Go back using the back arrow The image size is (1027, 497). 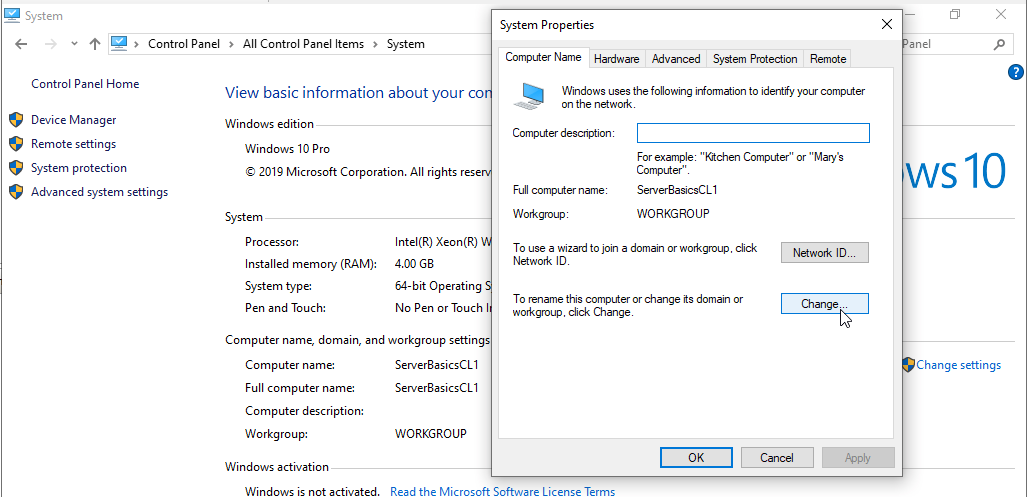click(x=22, y=44)
